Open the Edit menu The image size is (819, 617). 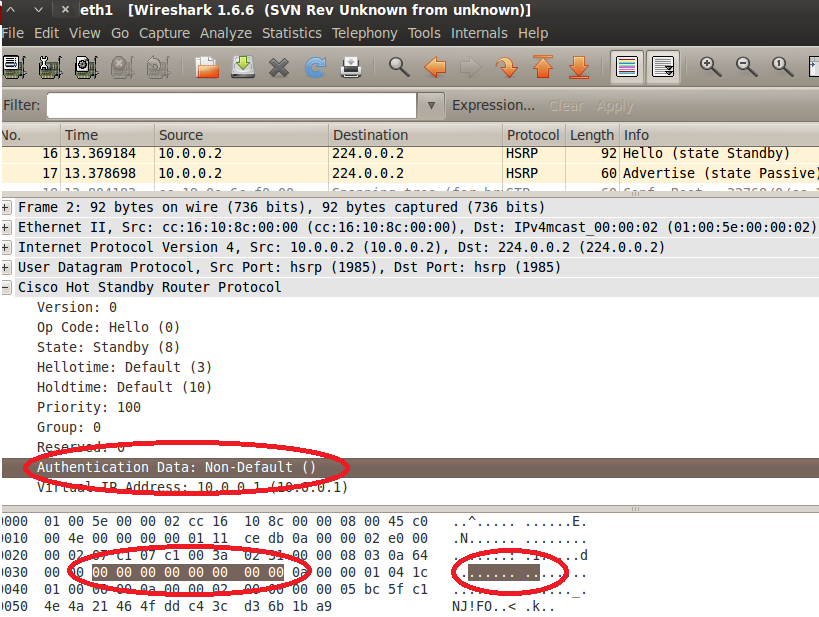pyautogui.click(x=46, y=33)
